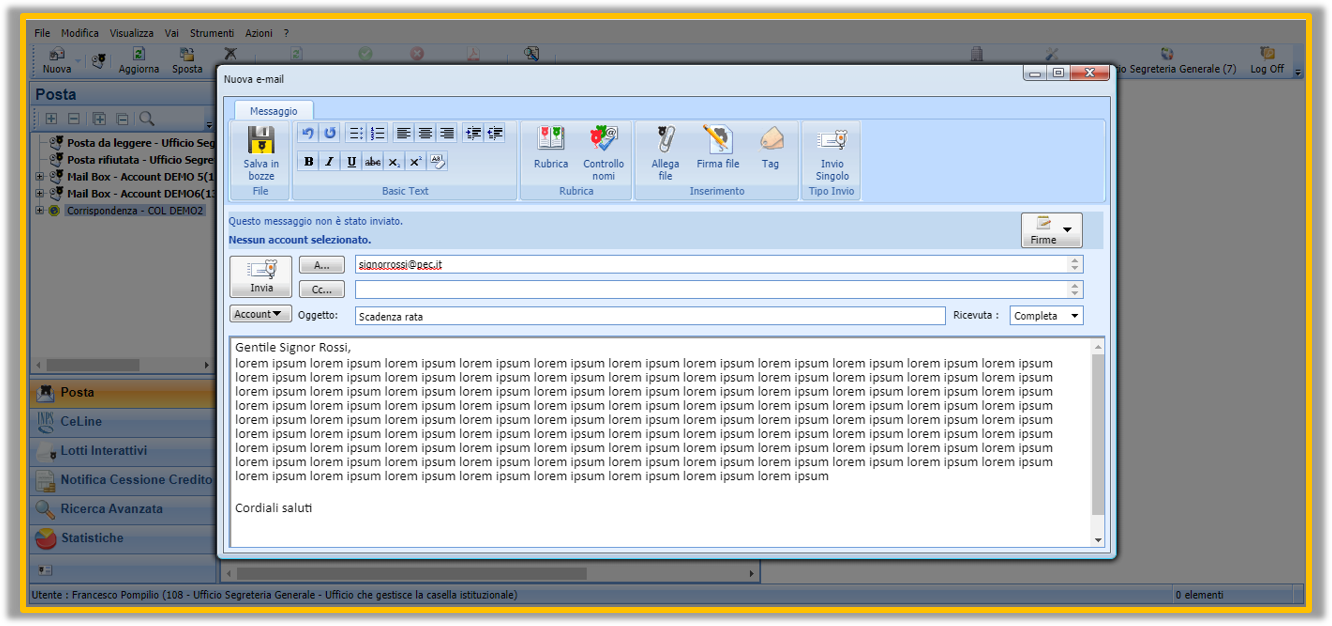Expand Mail Box - Account DEMO6 node

click(40, 194)
